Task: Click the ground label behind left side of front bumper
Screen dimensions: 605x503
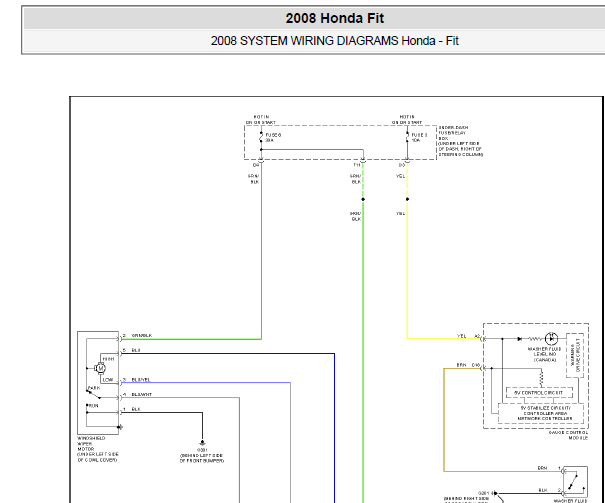Action: (x=202, y=456)
